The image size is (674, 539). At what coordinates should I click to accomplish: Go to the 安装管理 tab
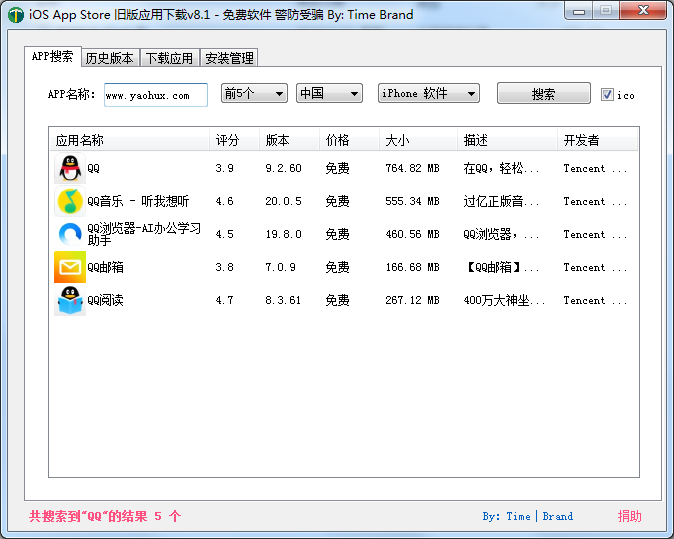click(229, 58)
